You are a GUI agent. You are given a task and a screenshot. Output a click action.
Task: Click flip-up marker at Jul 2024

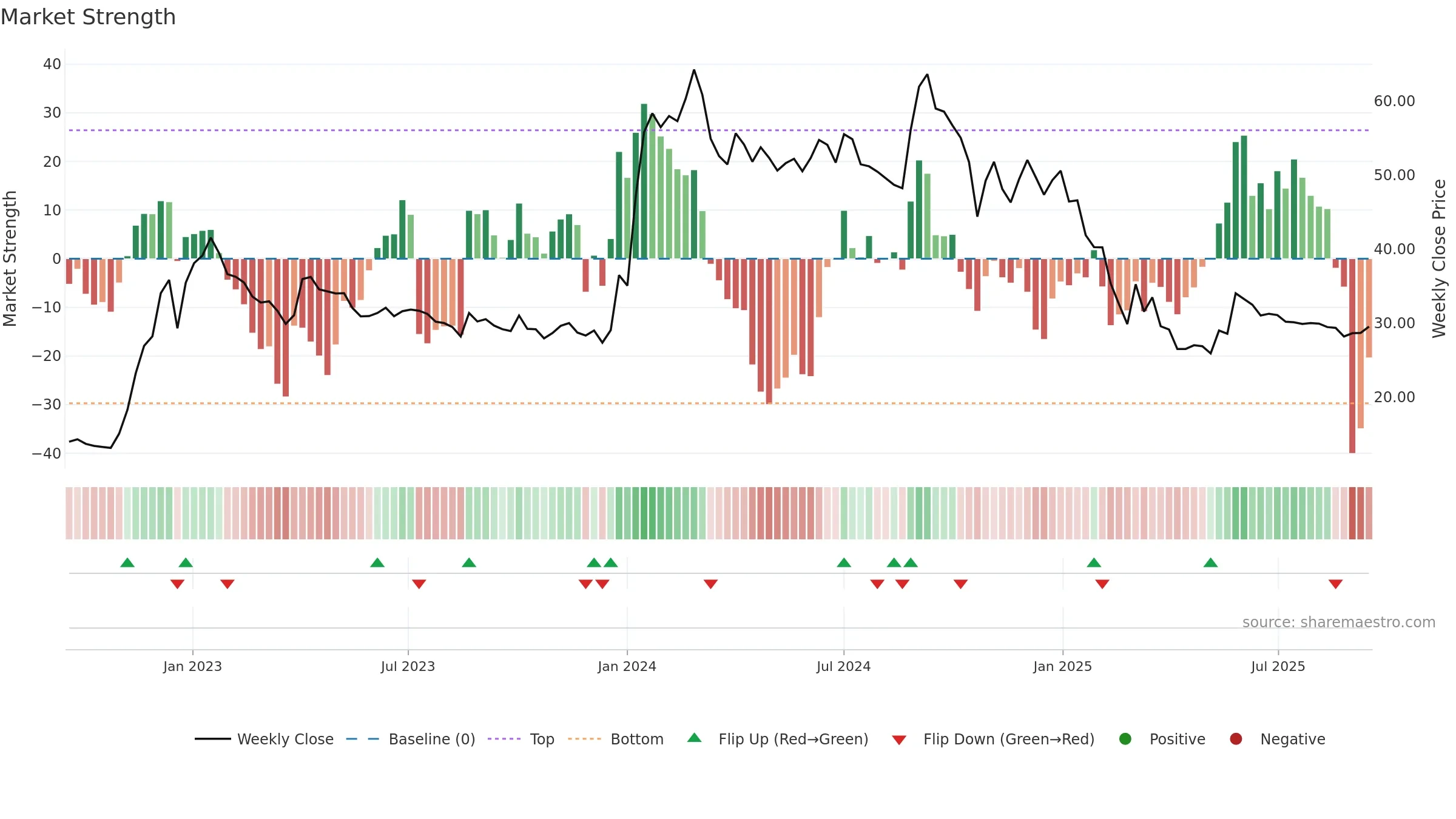pos(843,562)
